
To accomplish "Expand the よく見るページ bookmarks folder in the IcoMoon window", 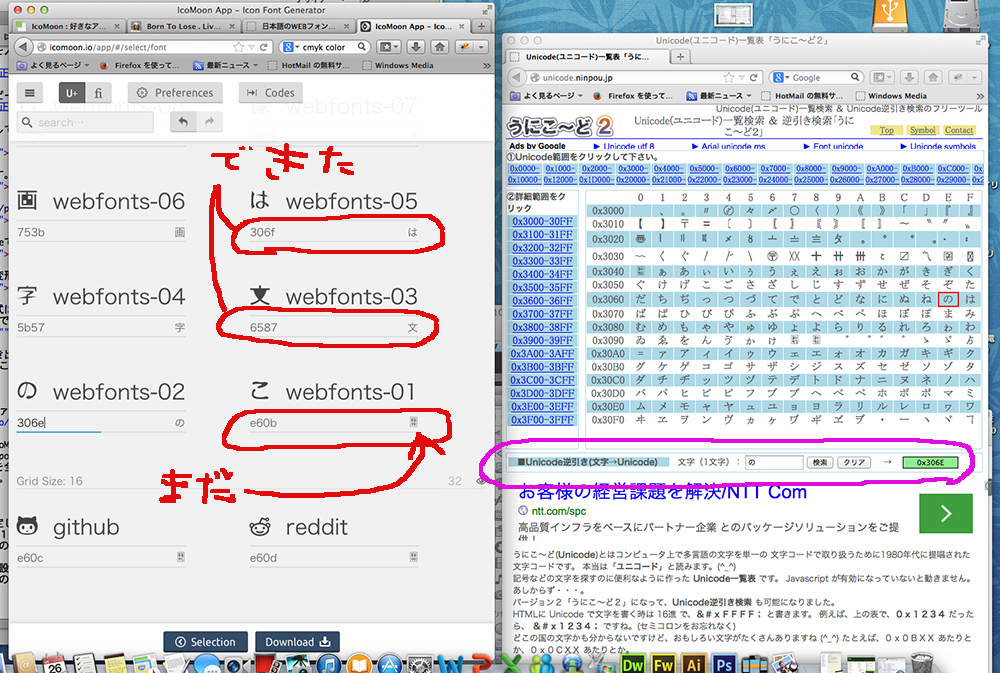I will tap(50, 66).
